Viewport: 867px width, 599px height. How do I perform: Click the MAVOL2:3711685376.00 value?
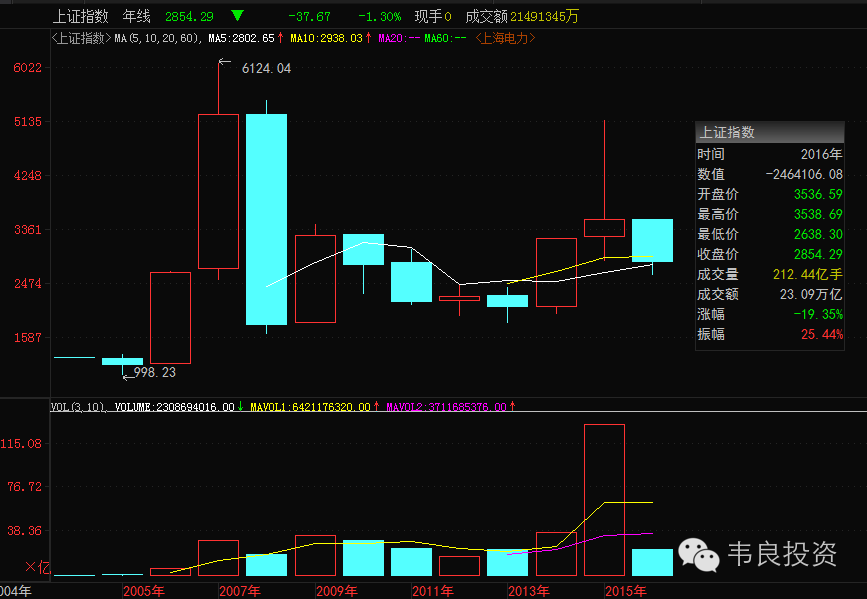coord(446,407)
